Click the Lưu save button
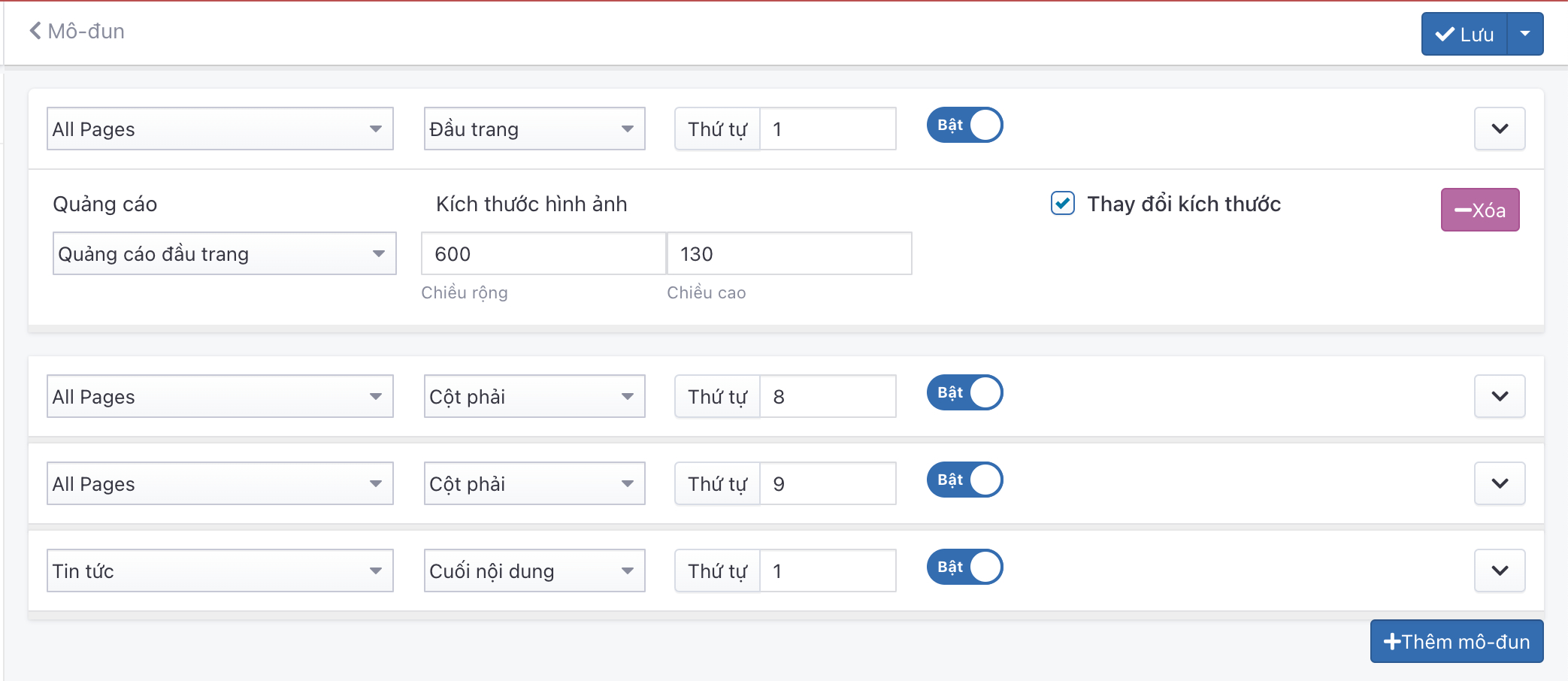This screenshot has width=1568, height=681. click(1464, 34)
